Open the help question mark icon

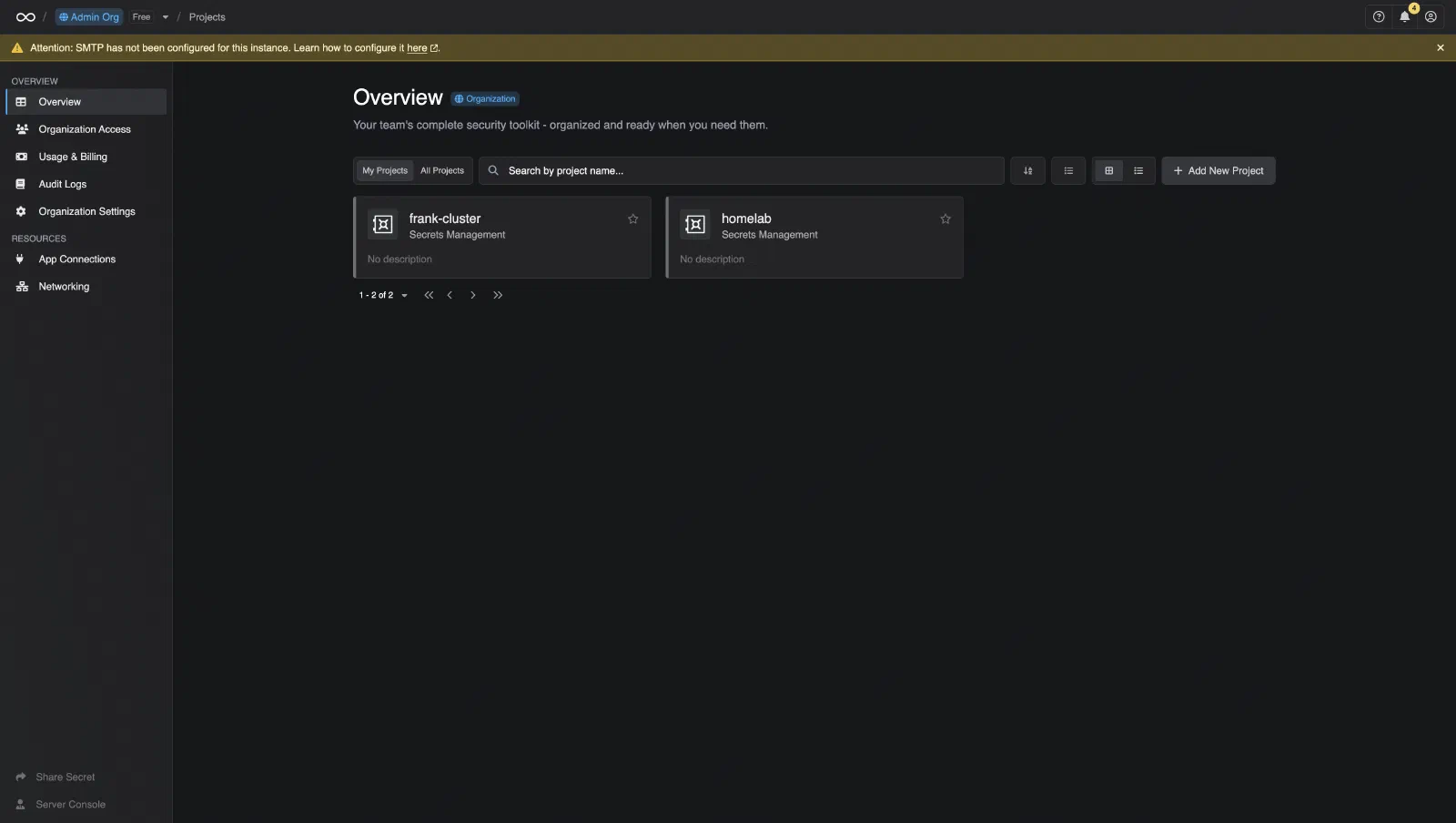[1379, 17]
